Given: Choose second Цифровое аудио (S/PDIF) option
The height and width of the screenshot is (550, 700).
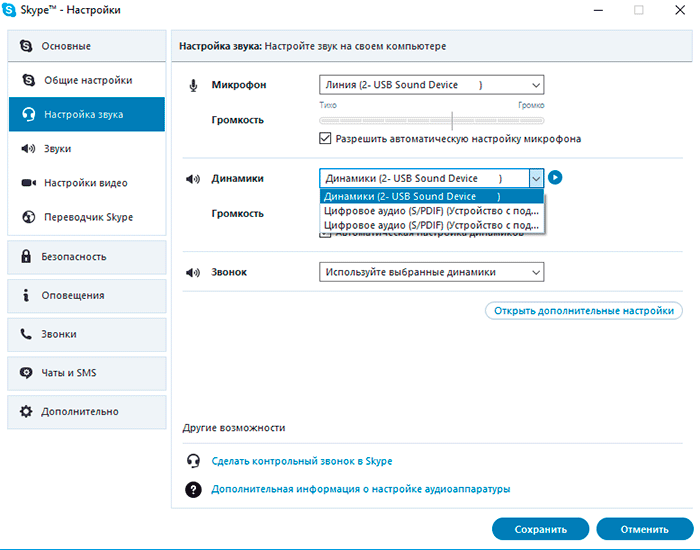Looking at the screenshot, I should pyautogui.click(x=432, y=225).
